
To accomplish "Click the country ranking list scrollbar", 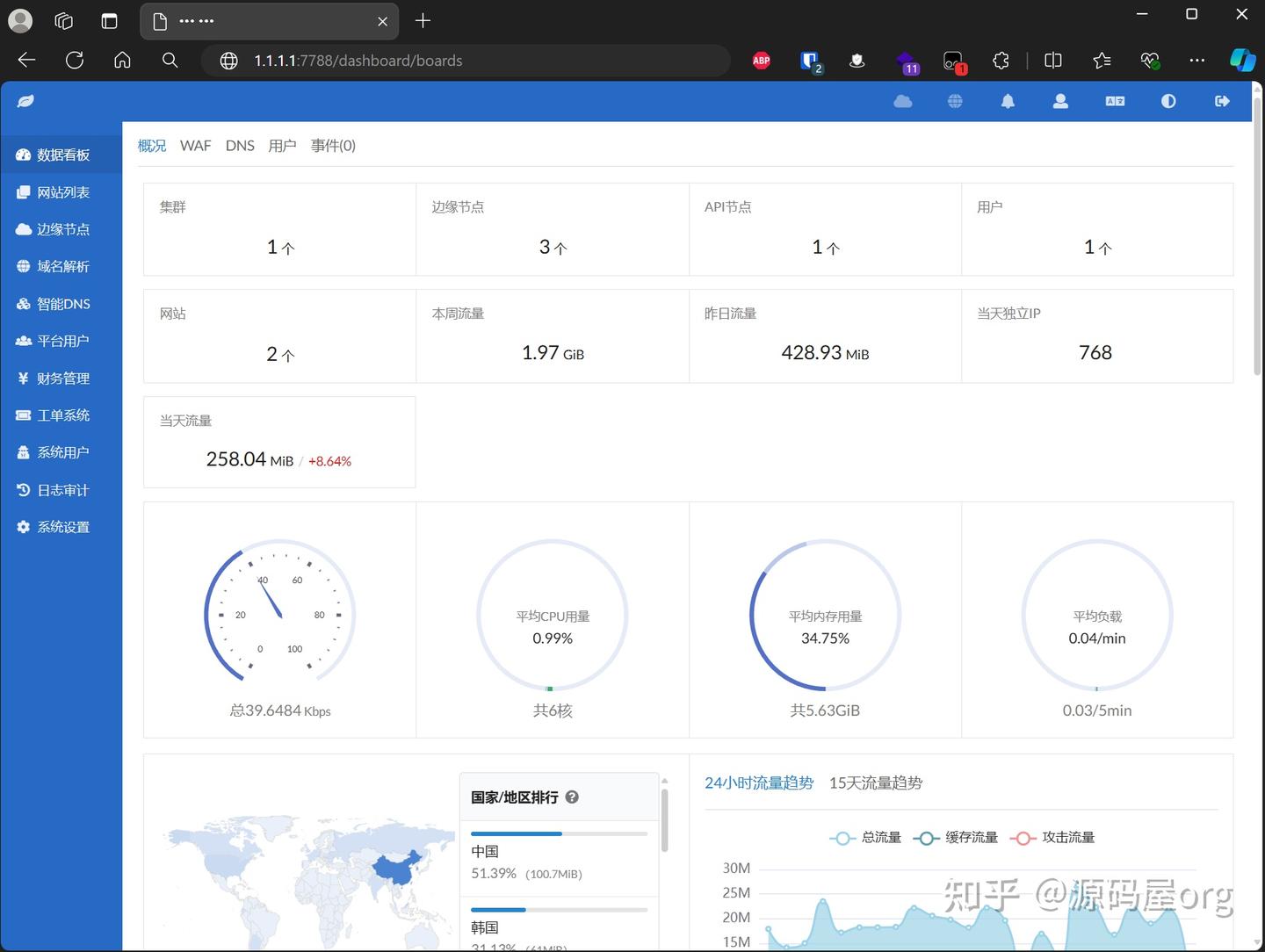I will coord(664,820).
